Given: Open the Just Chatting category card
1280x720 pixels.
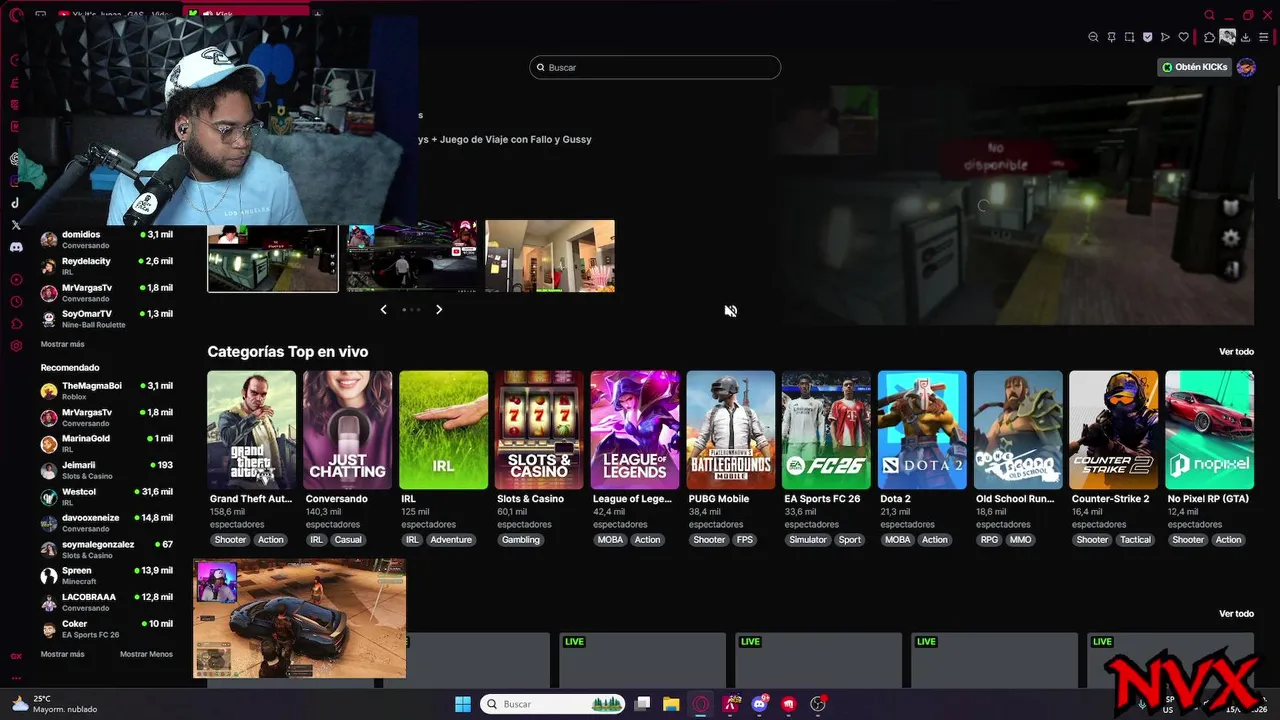Looking at the screenshot, I should (x=348, y=430).
